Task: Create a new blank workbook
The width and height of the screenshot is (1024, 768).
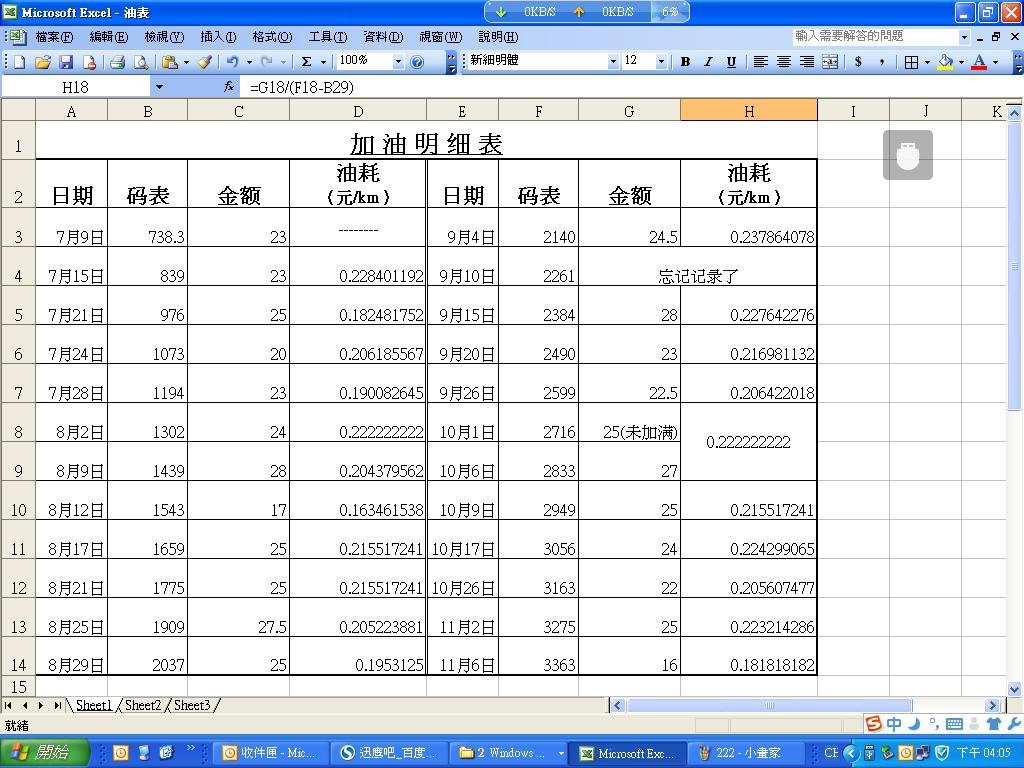Action: pos(20,62)
